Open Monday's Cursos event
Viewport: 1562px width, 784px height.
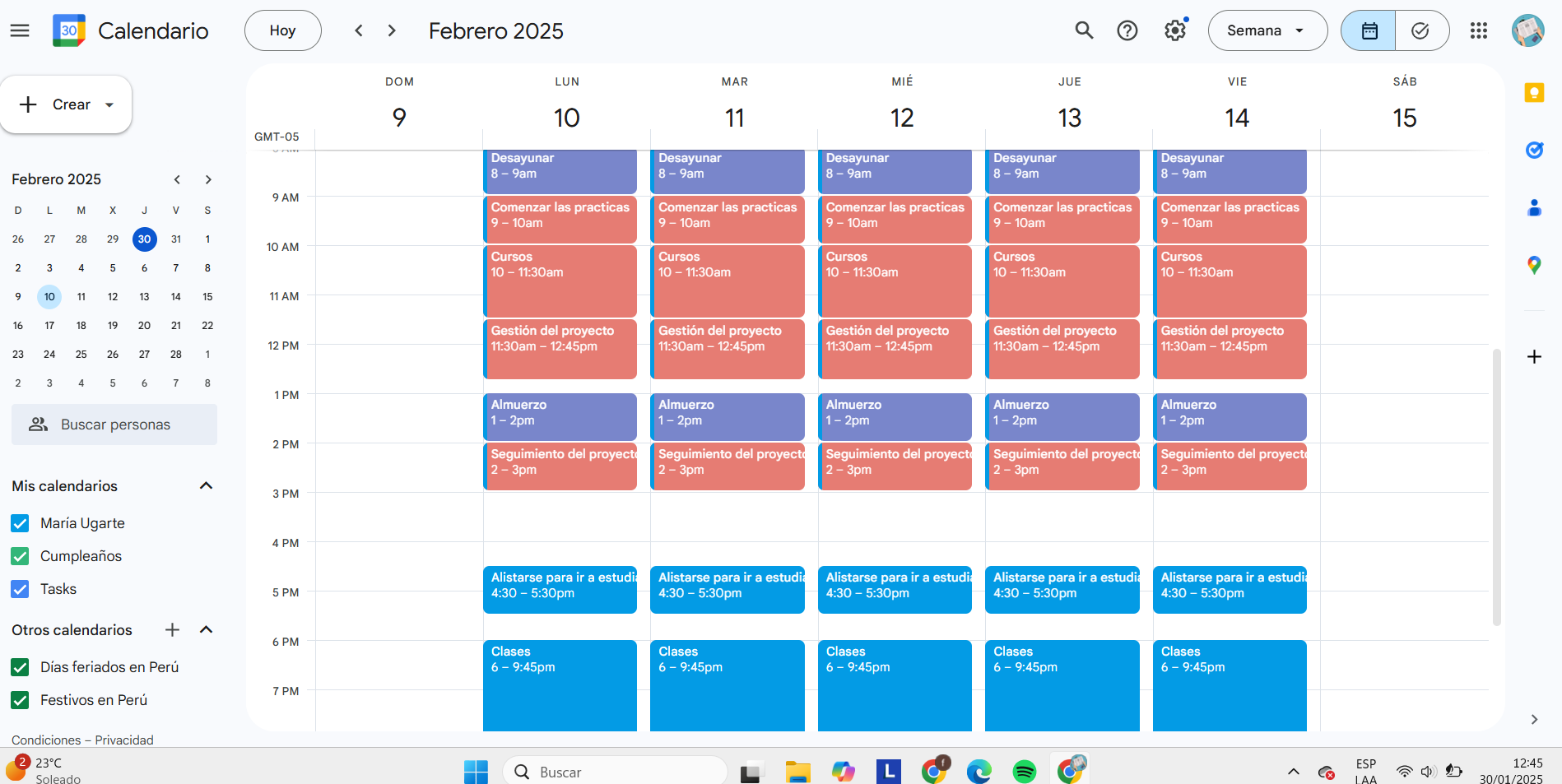coord(560,281)
